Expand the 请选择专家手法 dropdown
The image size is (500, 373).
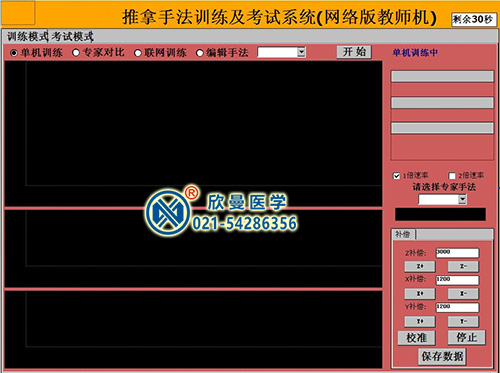click(x=462, y=199)
